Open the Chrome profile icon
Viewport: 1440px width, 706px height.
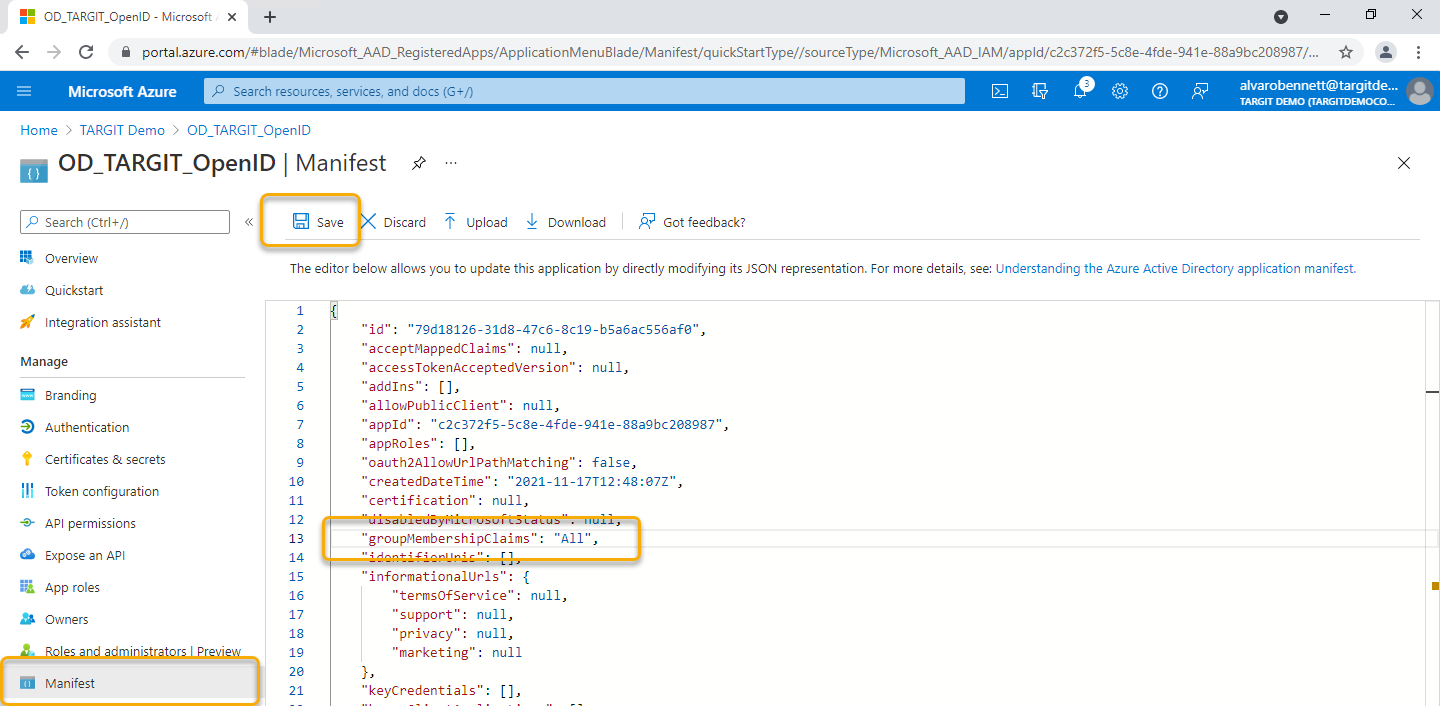click(1385, 52)
